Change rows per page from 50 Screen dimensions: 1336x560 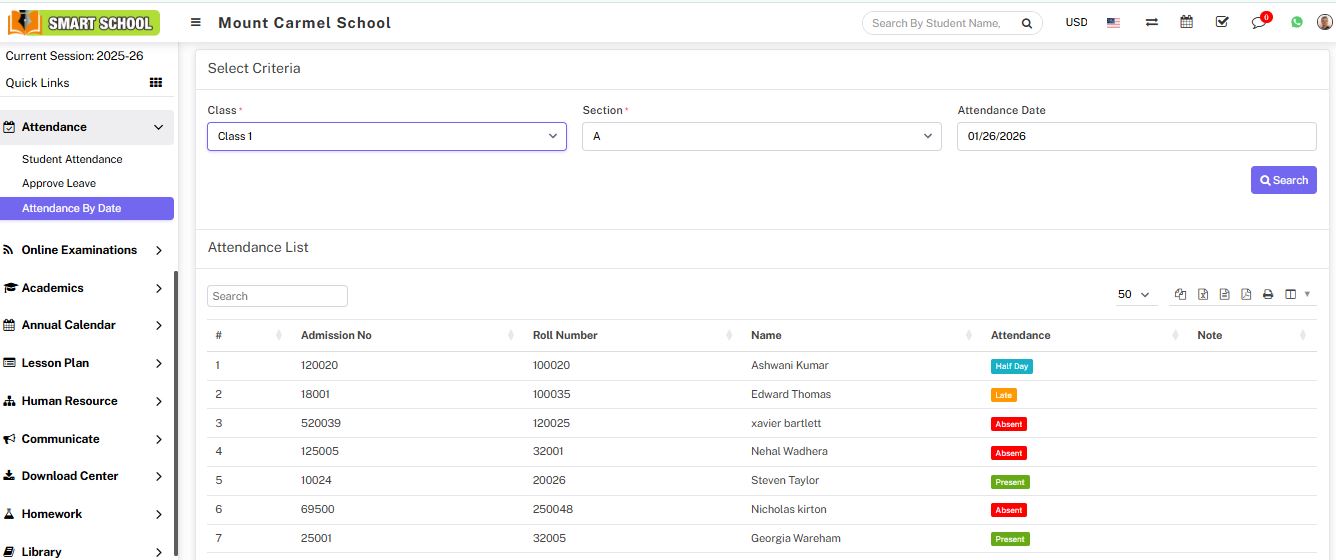pyautogui.click(x=1133, y=294)
